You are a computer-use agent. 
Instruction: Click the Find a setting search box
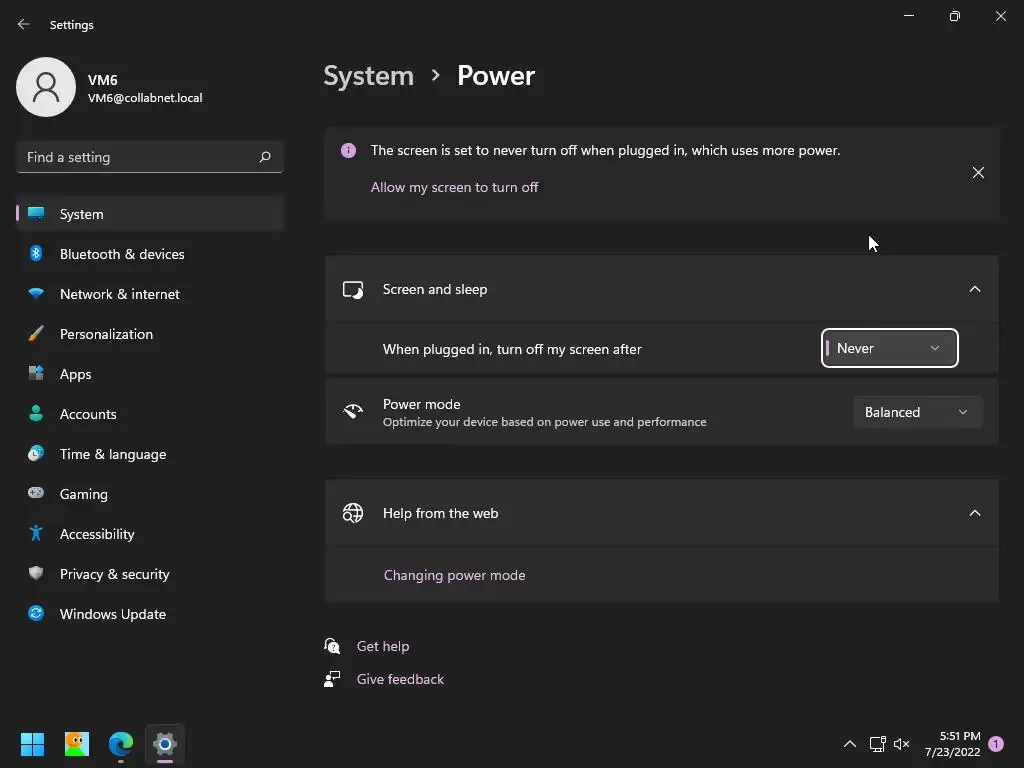pos(150,157)
